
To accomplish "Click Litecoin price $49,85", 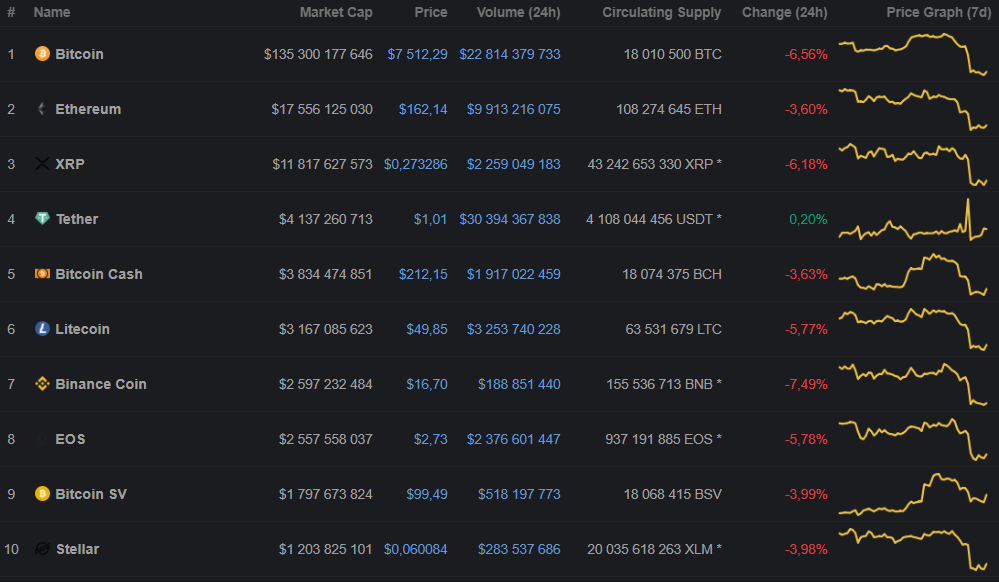I will [x=427, y=329].
